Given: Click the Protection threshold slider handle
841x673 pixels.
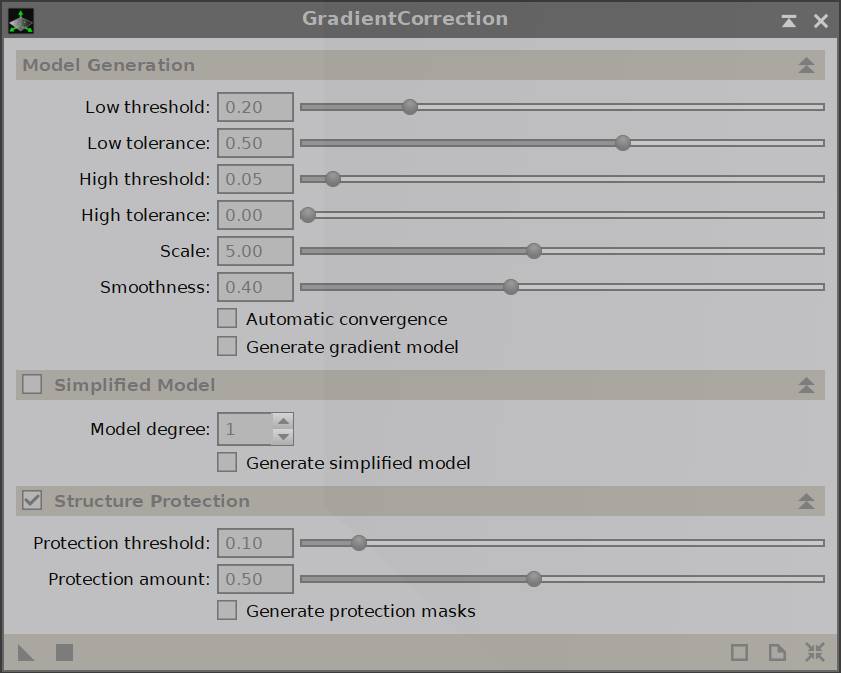Looking at the screenshot, I should tap(359, 543).
